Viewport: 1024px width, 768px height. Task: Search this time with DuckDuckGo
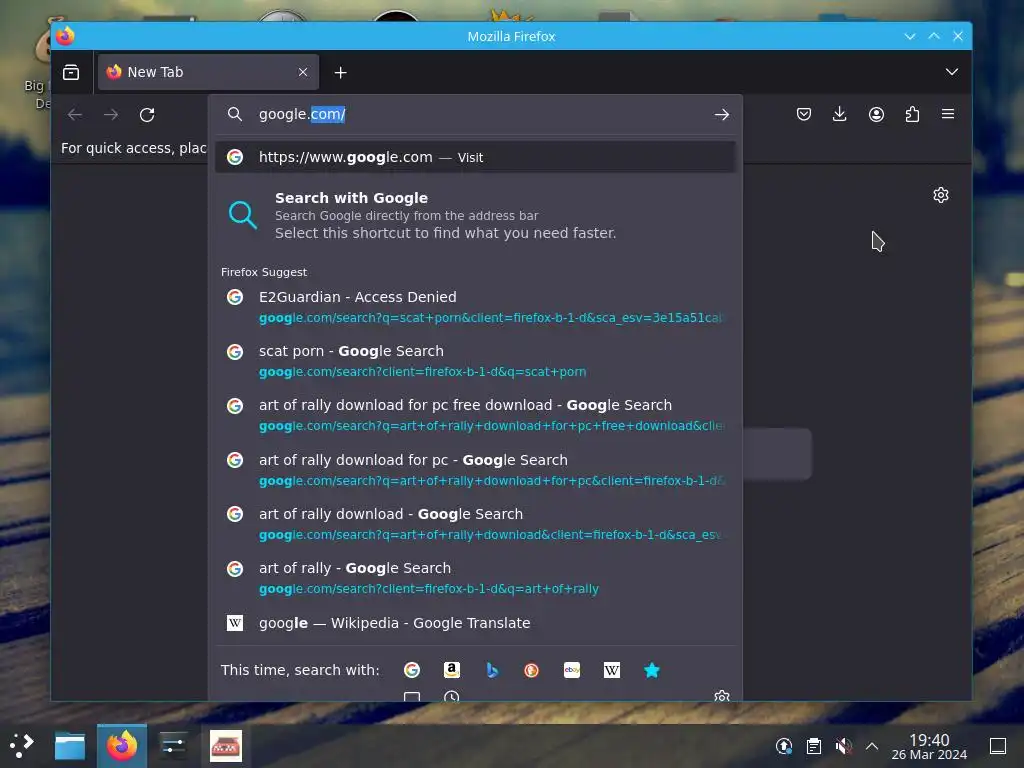[x=532, y=670]
